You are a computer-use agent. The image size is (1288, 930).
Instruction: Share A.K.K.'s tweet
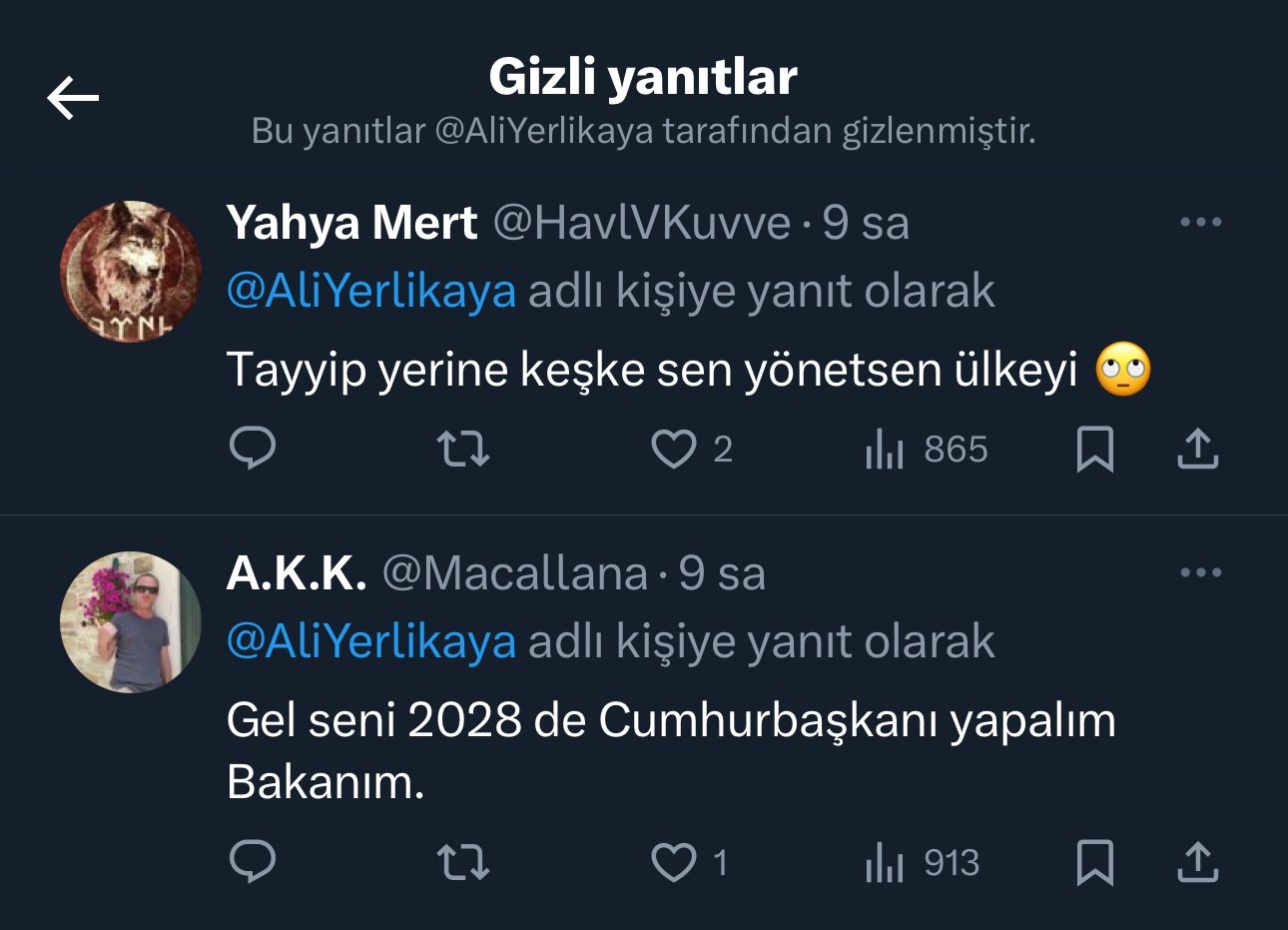1197,862
